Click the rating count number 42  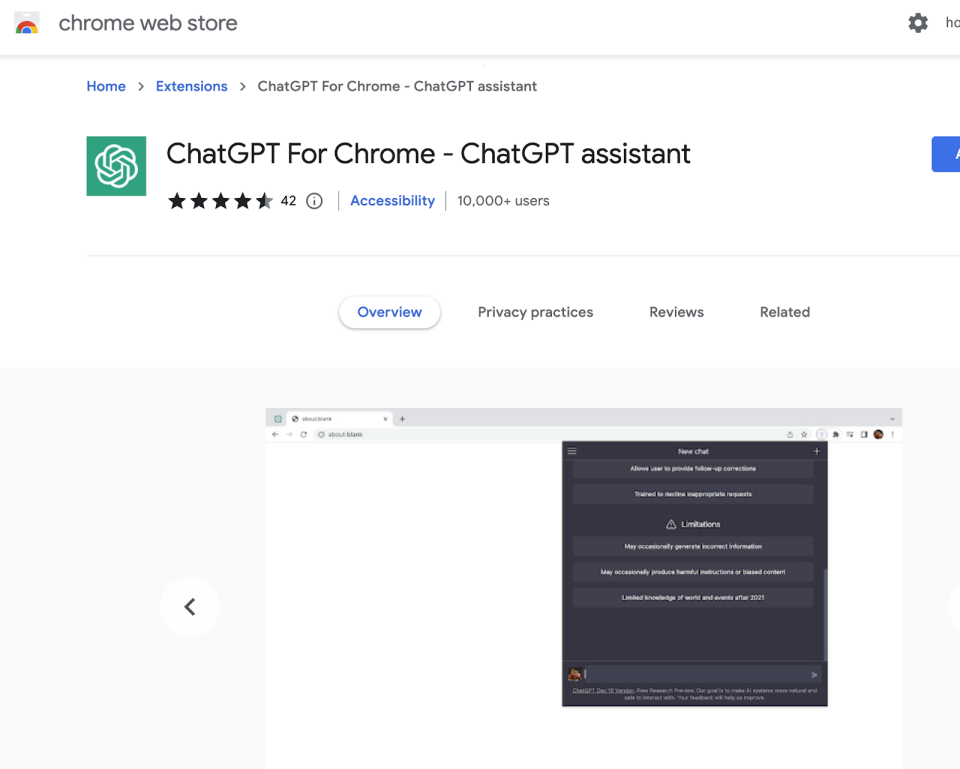pos(288,201)
